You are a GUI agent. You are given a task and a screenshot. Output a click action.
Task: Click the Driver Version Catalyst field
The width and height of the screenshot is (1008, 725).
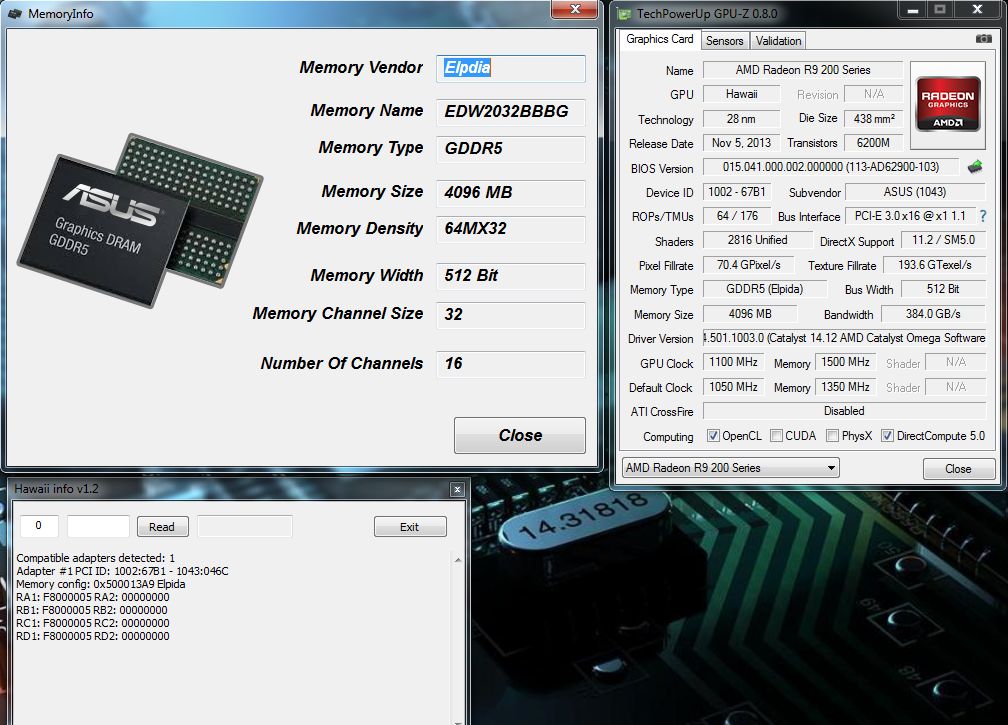[844, 338]
